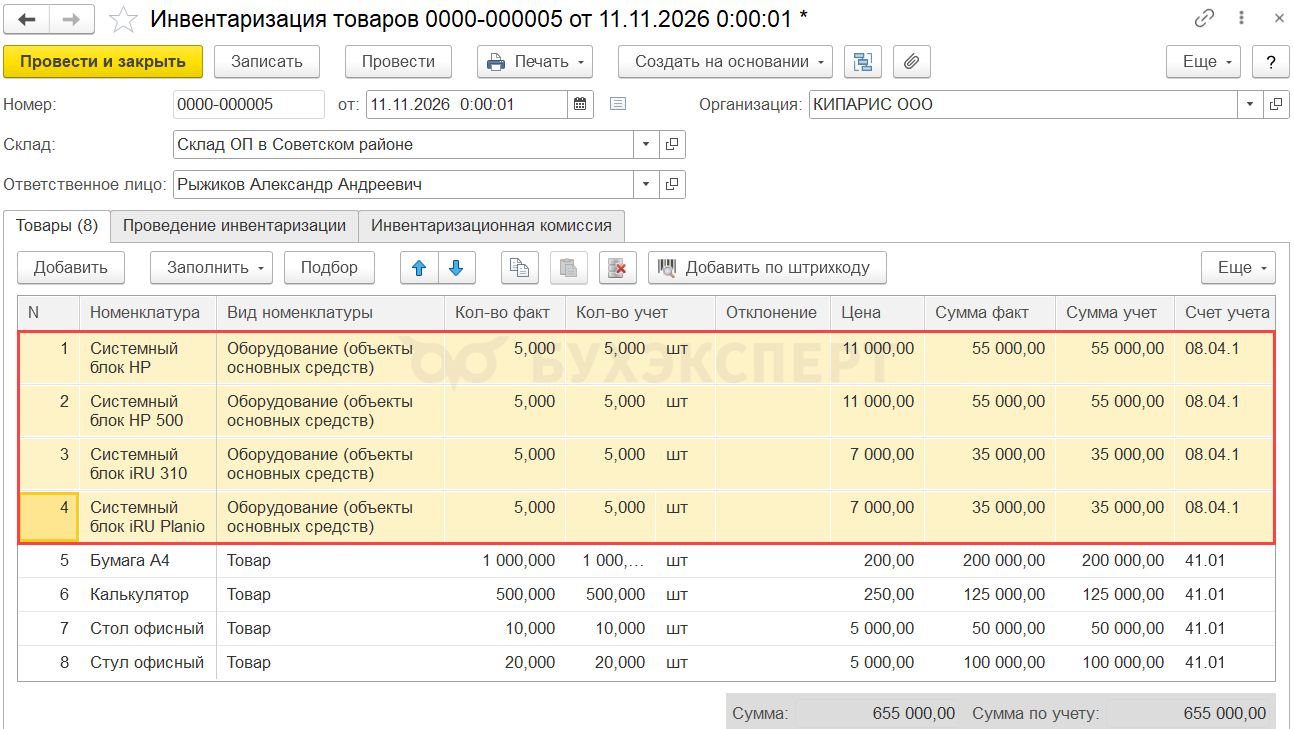Screen dimensions: 1294x729
Task: Add document to favorites star
Action: click(x=123, y=19)
